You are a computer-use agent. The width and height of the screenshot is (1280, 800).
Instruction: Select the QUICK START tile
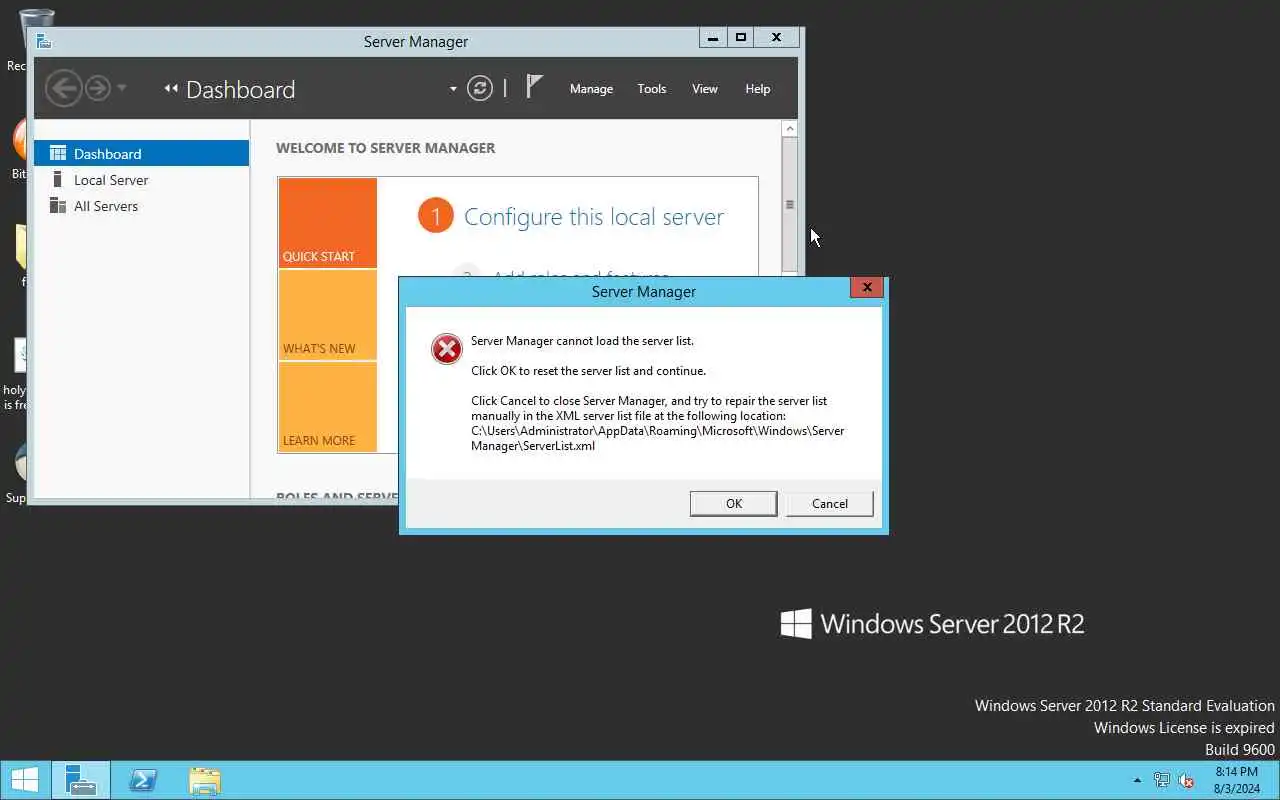click(328, 223)
